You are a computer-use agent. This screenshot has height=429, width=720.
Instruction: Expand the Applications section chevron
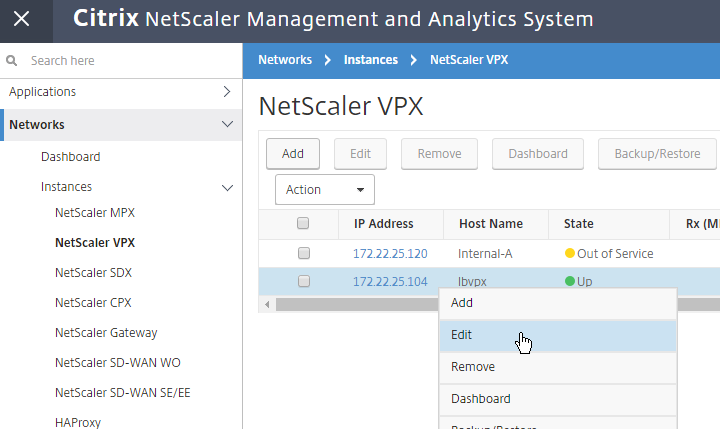(227, 91)
